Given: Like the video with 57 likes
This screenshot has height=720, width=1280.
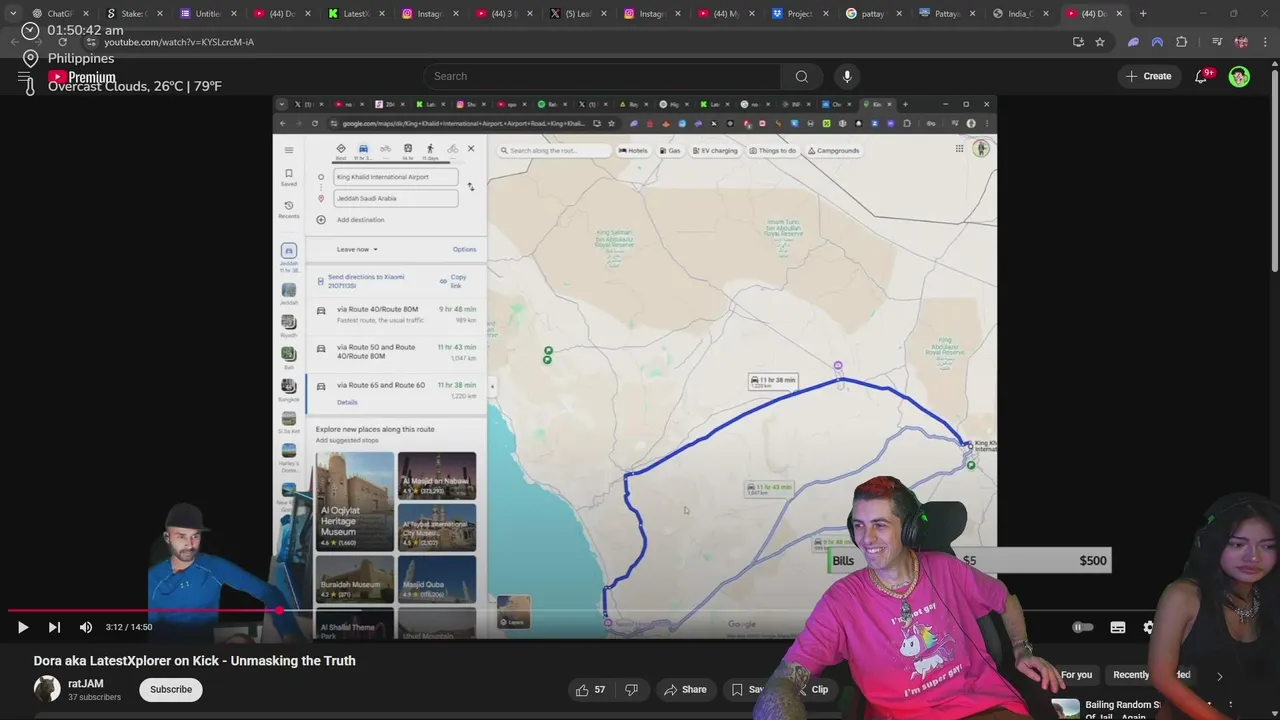Looking at the screenshot, I should tap(590, 689).
